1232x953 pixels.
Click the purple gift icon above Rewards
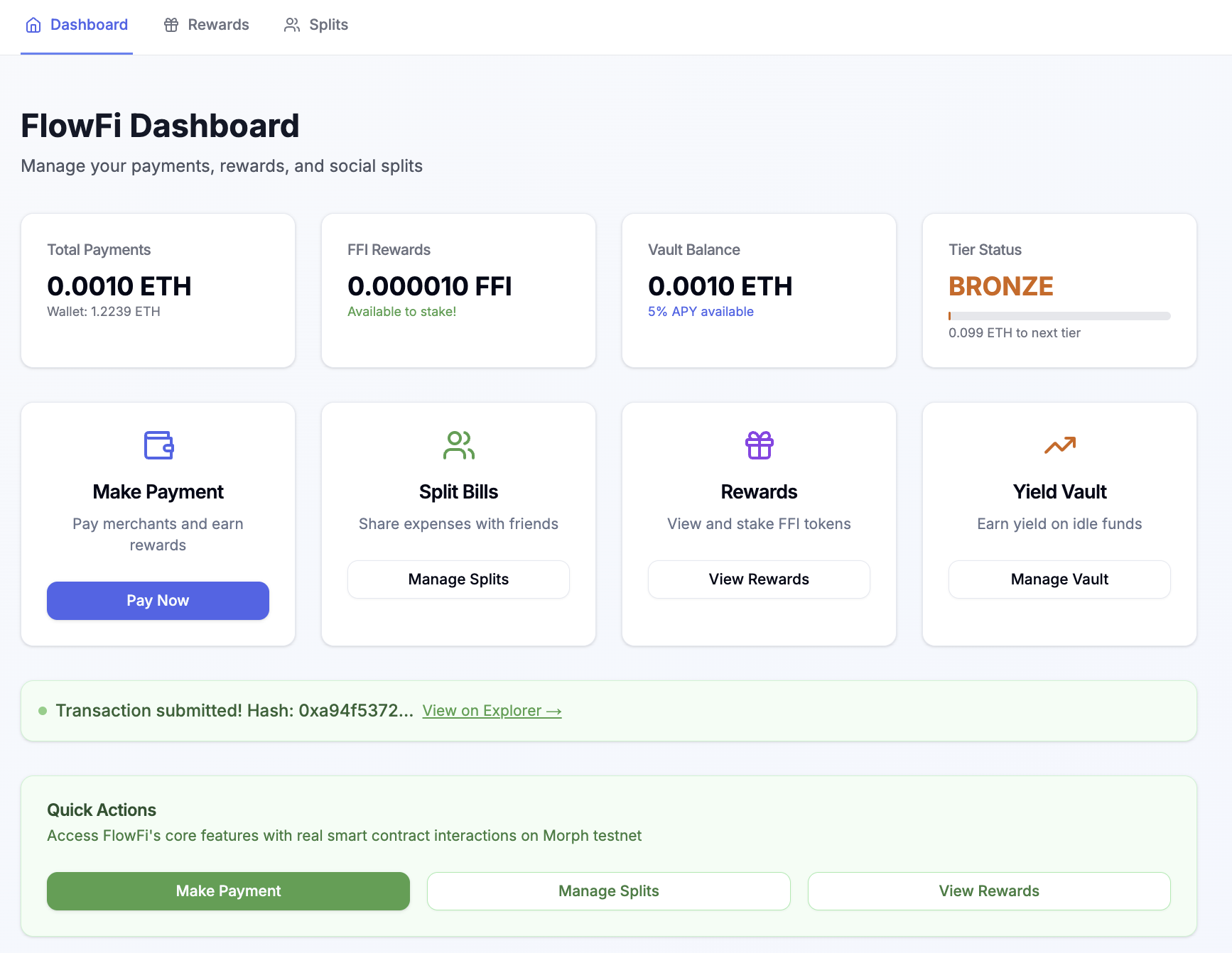[759, 445]
